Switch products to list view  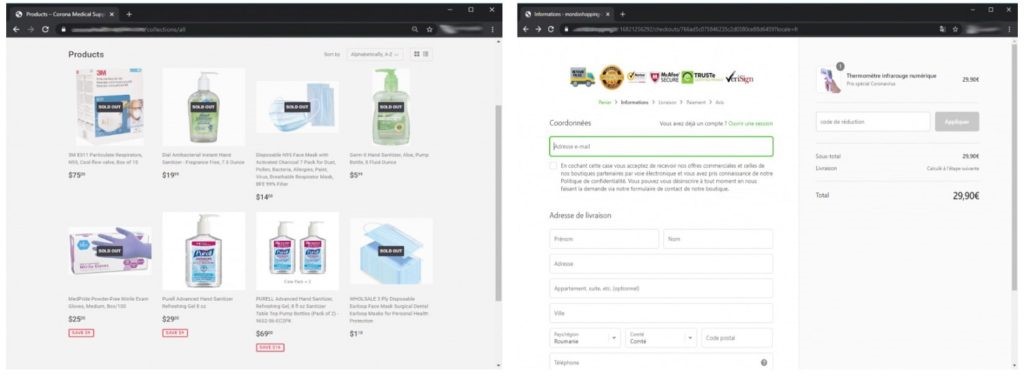426,54
